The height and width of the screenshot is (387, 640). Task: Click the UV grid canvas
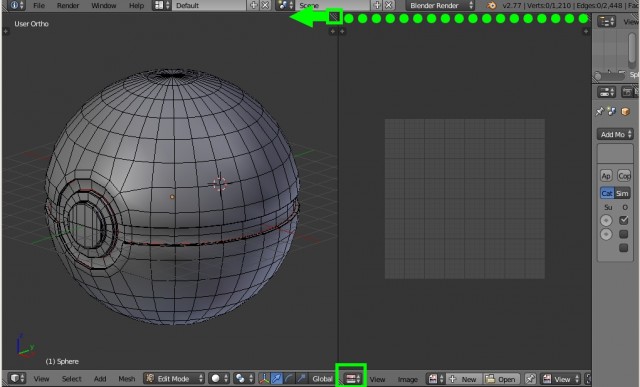[464, 199]
